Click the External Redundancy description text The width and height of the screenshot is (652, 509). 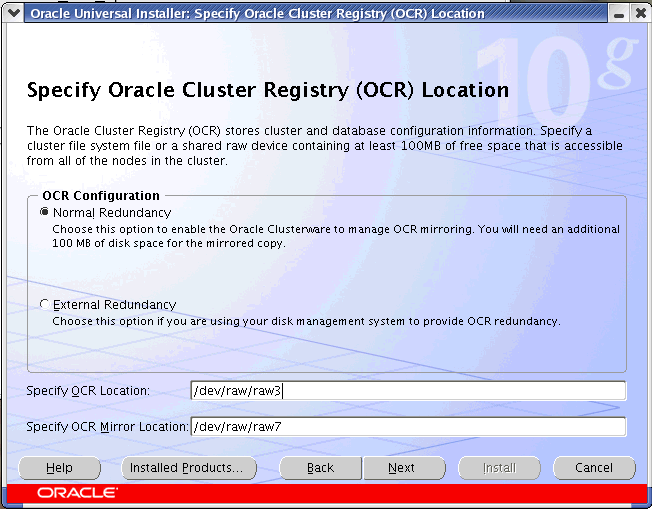click(305, 321)
